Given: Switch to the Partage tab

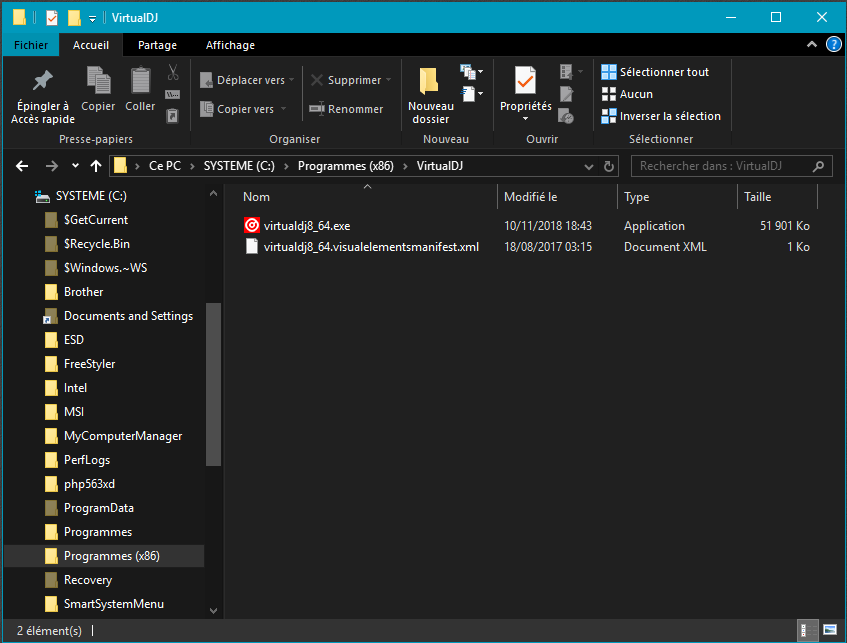Looking at the screenshot, I should pyautogui.click(x=157, y=45).
